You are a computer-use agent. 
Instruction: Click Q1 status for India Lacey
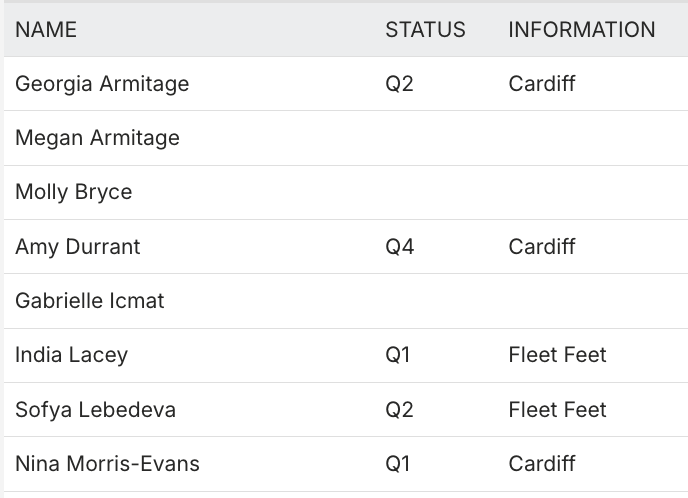(398, 355)
